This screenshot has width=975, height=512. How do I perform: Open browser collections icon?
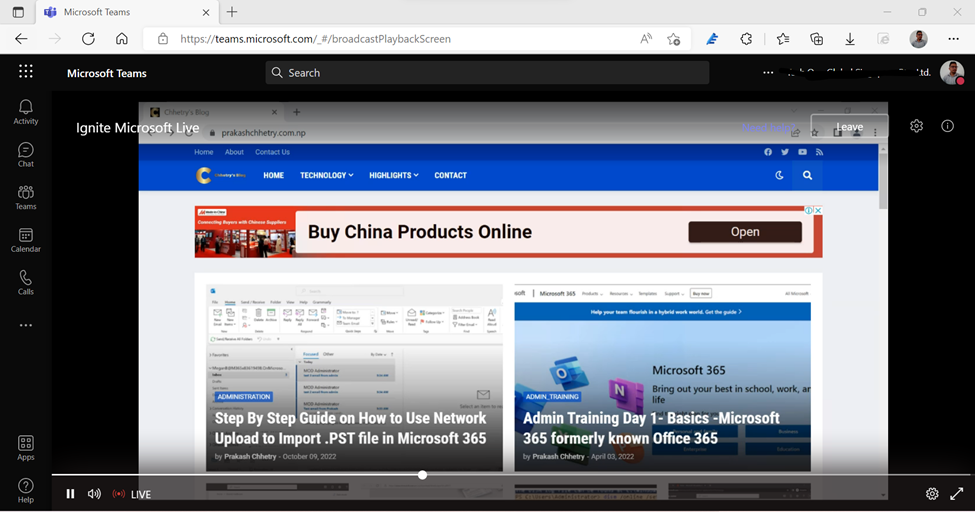816,39
